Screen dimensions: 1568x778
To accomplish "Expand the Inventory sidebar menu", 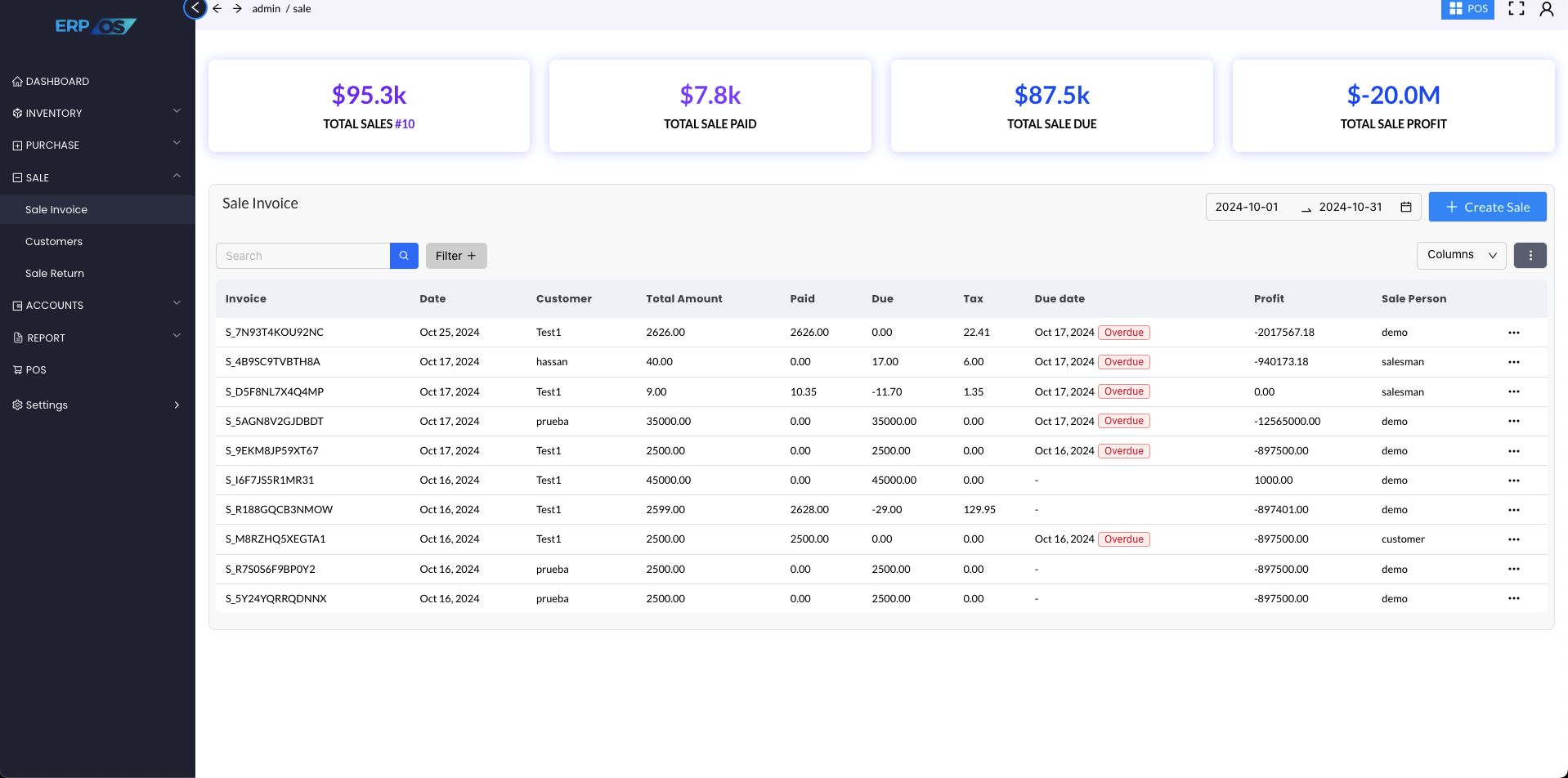I will coord(97,113).
